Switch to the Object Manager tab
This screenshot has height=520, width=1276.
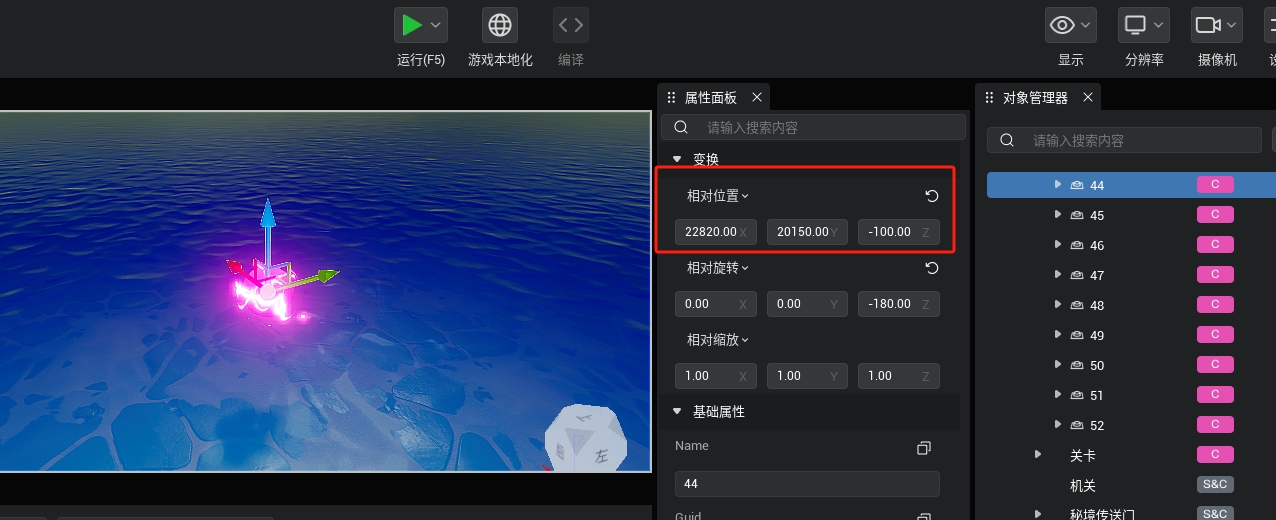(x=1034, y=98)
